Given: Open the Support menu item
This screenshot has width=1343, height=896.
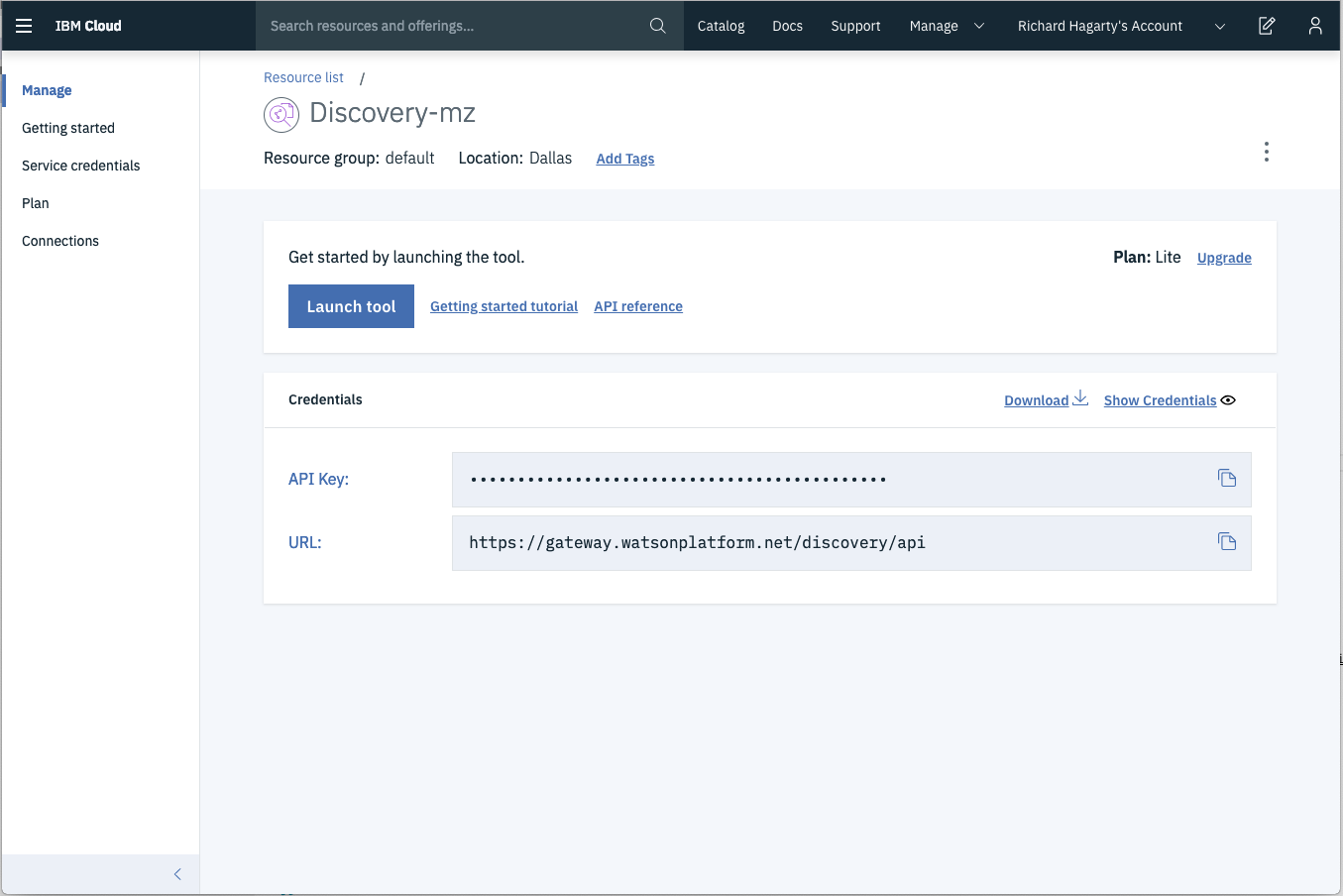Looking at the screenshot, I should point(855,26).
